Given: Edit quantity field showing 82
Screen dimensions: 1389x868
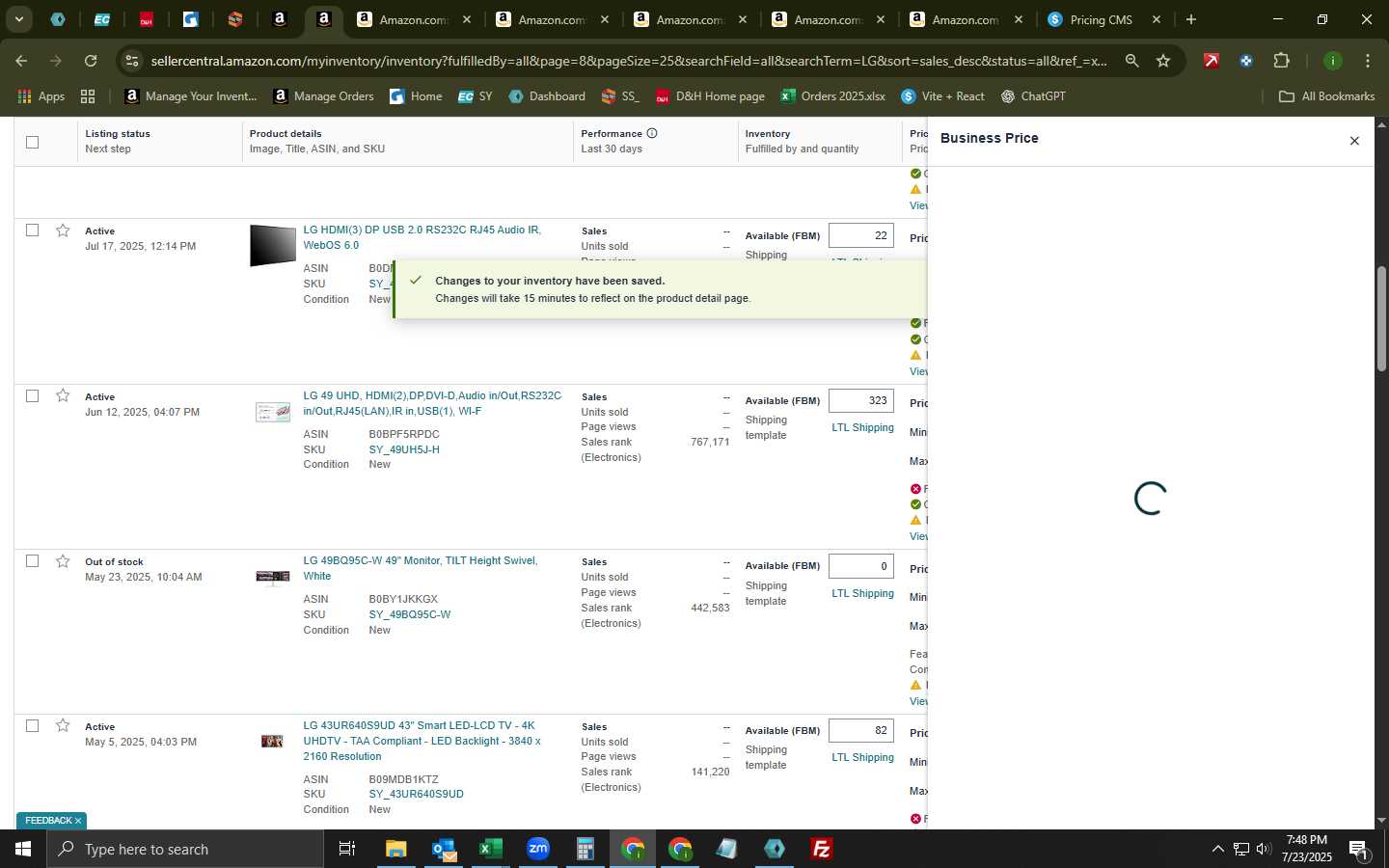Looking at the screenshot, I should [861, 730].
